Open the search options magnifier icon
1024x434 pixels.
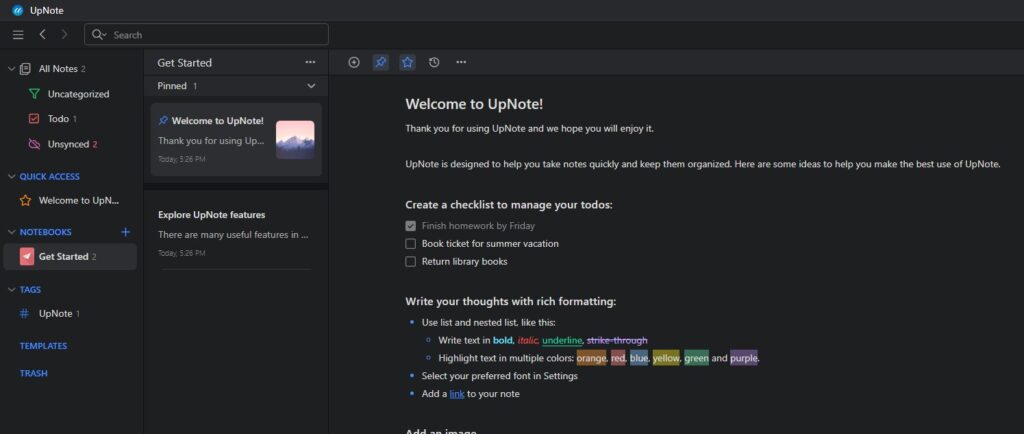[x=99, y=35]
